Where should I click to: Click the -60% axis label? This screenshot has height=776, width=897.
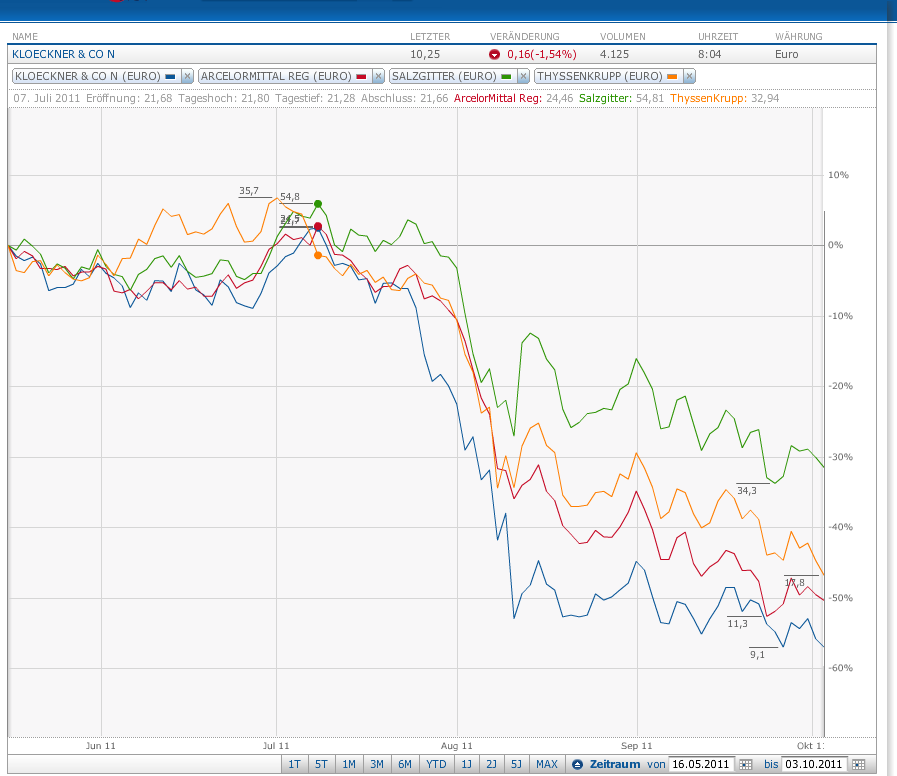[x=840, y=668]
